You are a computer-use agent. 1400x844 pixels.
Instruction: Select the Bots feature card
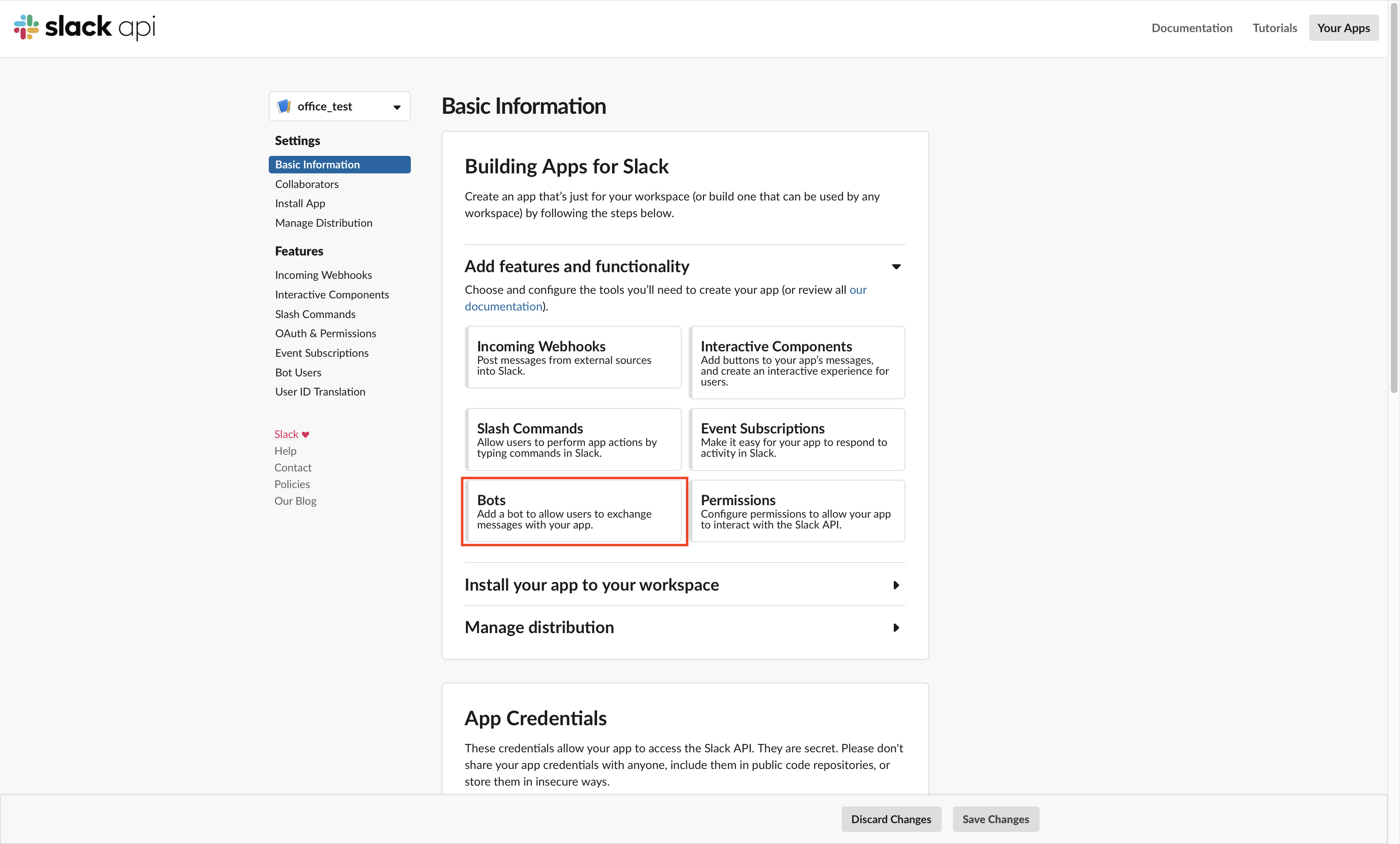(x=573, y=511)
